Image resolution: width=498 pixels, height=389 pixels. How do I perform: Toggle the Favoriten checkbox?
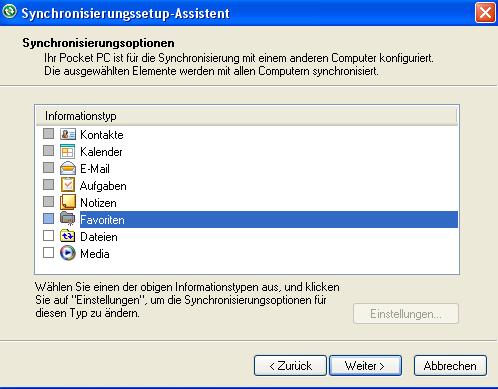[48, 218]
